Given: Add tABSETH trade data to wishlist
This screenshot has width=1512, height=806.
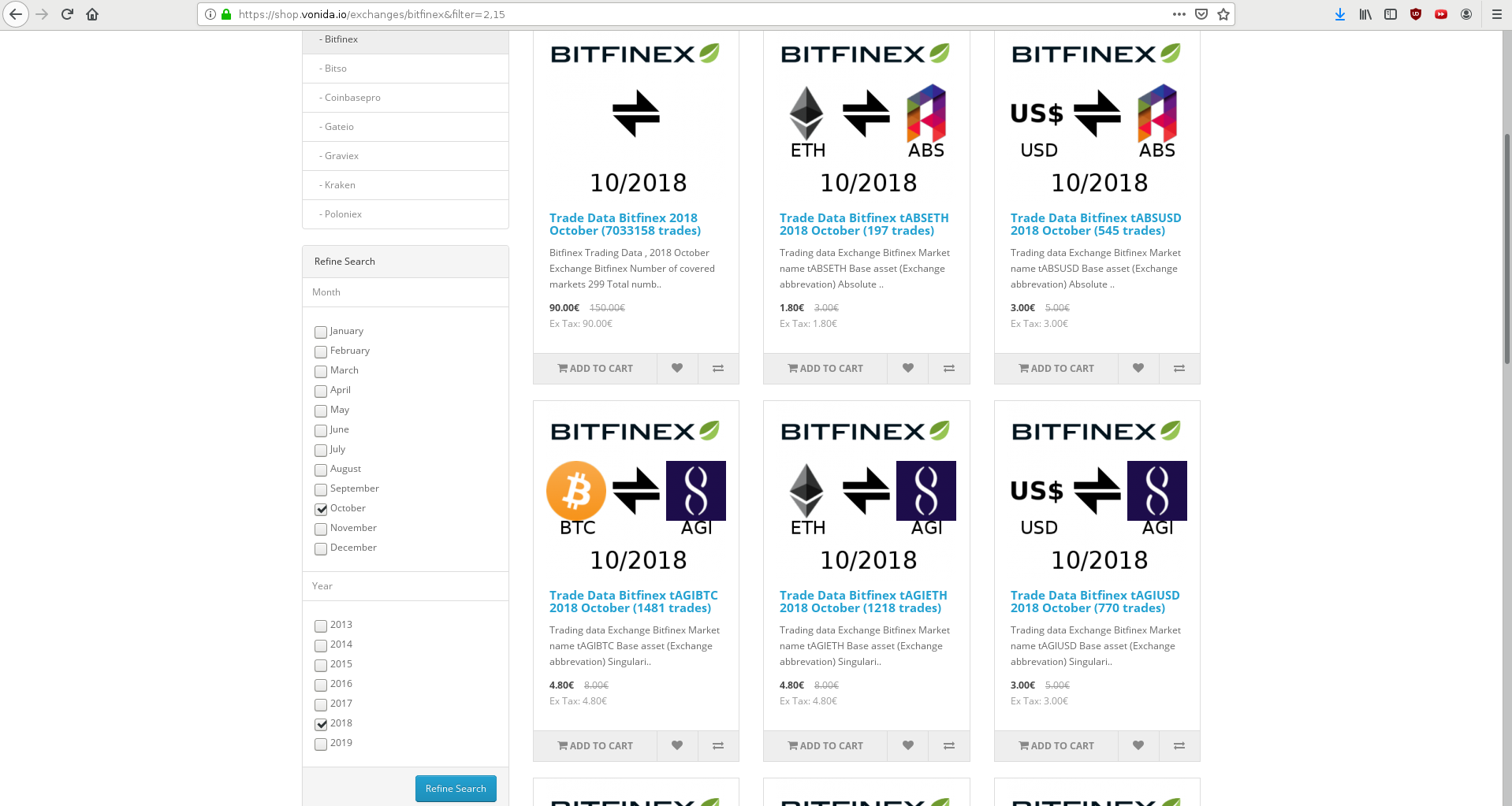Looking at the screenshot, I should [x=908, y=368].
